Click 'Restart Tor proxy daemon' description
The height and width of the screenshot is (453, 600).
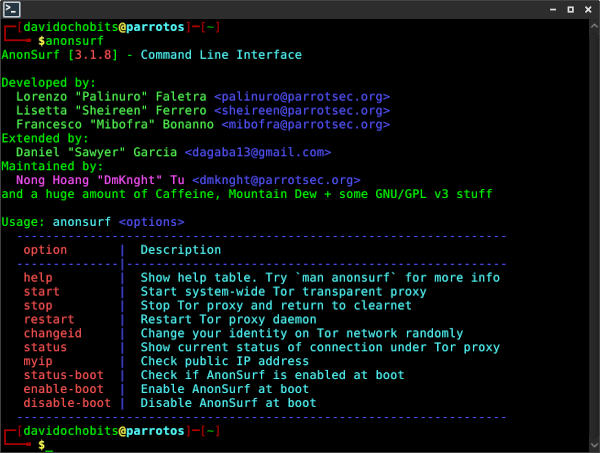coord(228,319)
